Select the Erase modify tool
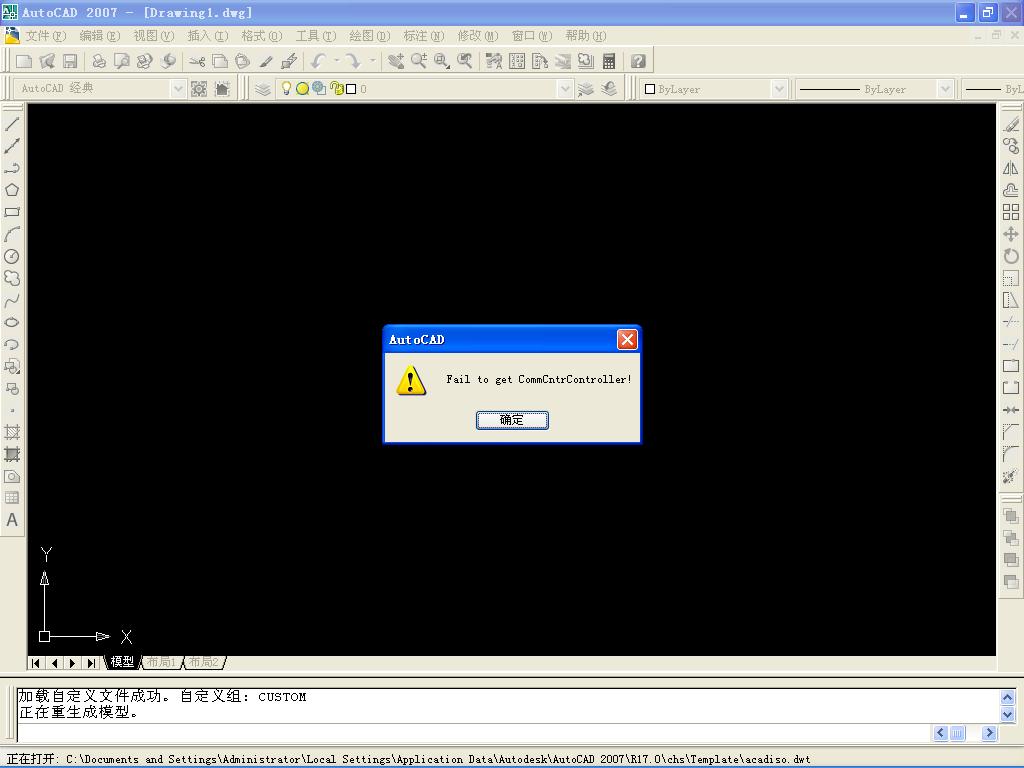 pos(1011,124)
